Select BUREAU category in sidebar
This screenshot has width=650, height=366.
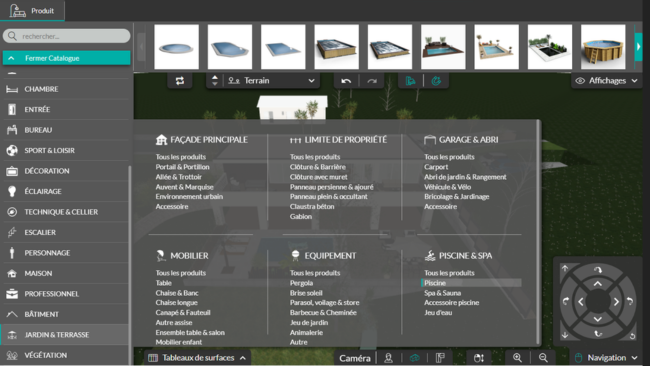click(x=66, y=130)
